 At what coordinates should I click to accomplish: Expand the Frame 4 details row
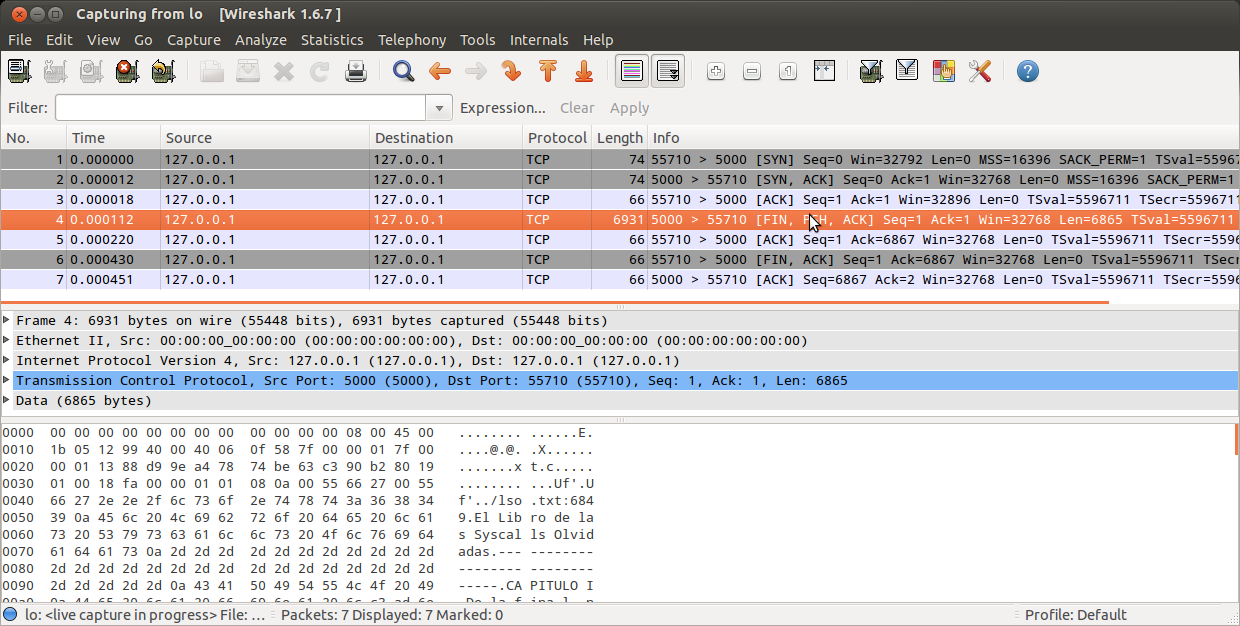[8, 321]
